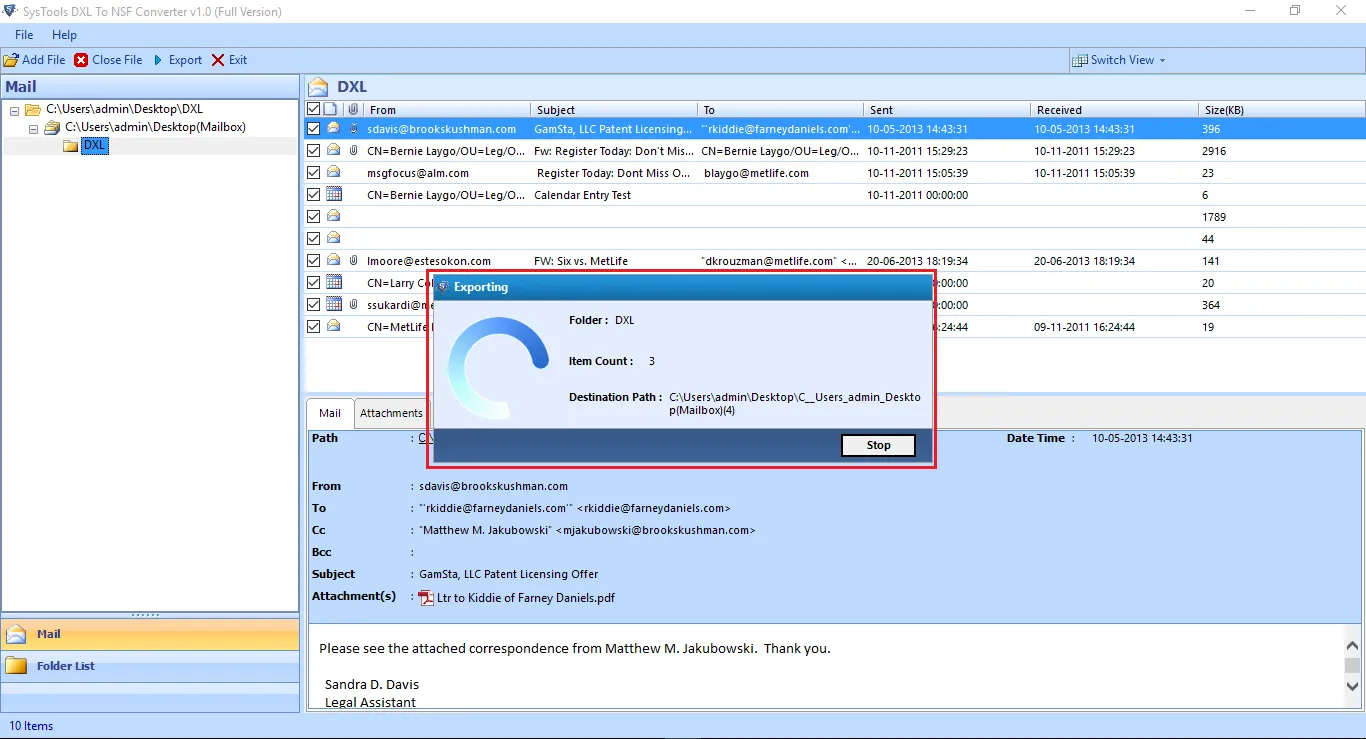Uncheck the sdavis@brookskushman.com email checkbox

(x=314, y=129)
